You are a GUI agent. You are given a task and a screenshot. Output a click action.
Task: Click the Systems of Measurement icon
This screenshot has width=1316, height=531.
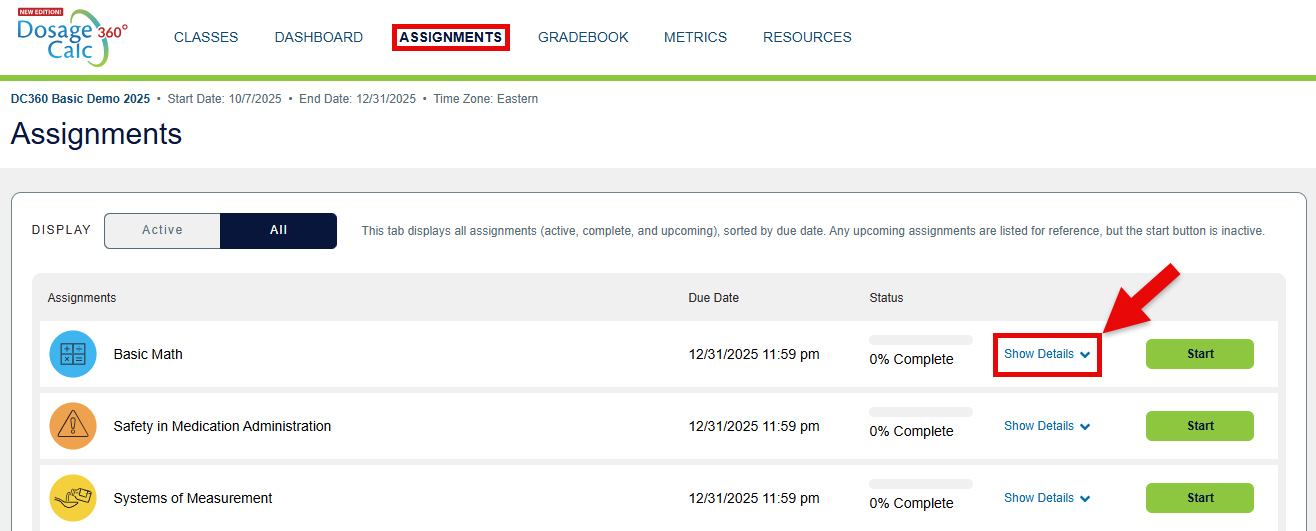pyautogui.click(x=73, y=498)
